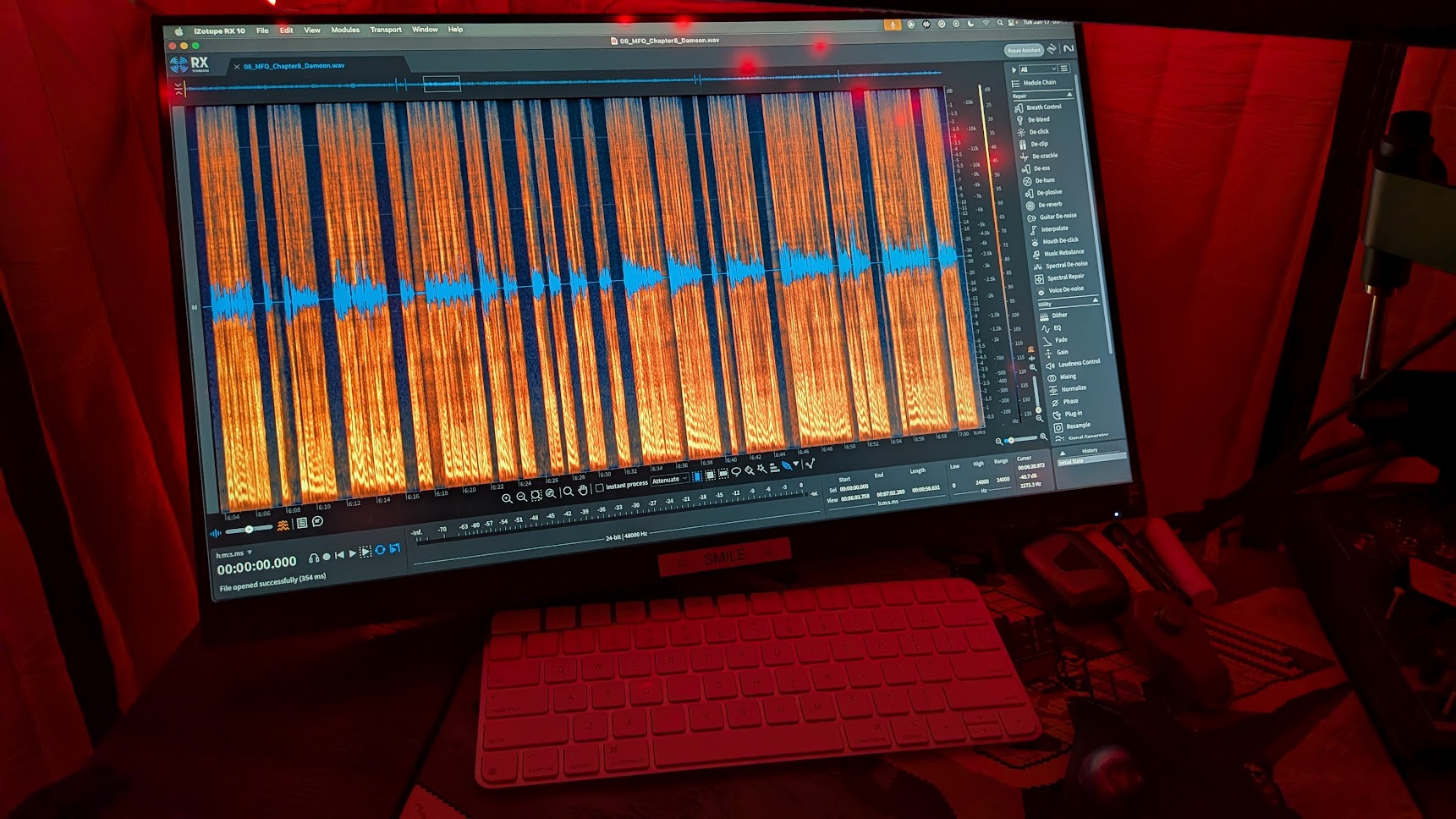1456x819 pixels.
Task: Select the lasso selection tool
Action: (x=736, y=471)
